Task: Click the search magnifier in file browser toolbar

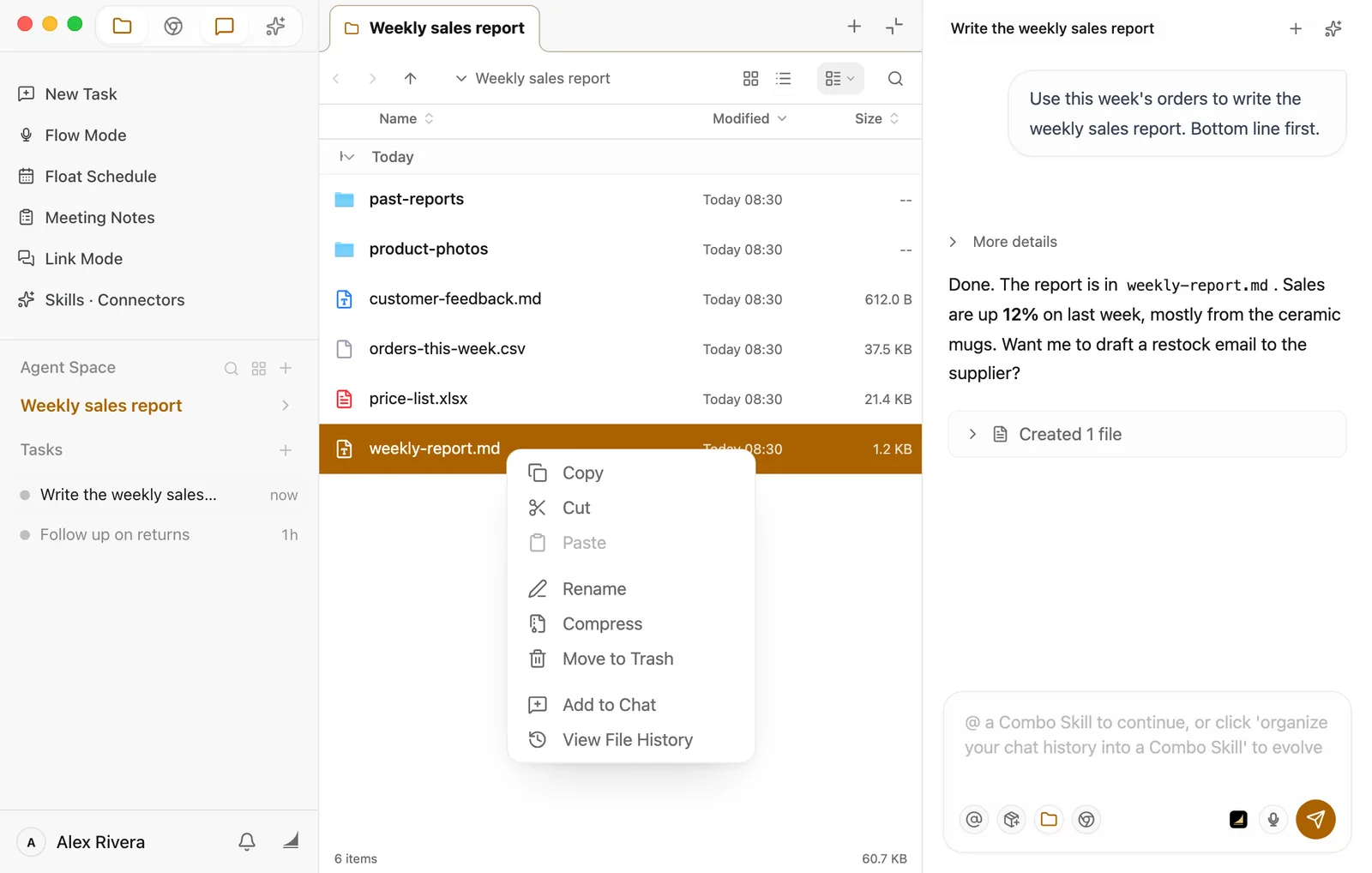Action: pos(895,79)
